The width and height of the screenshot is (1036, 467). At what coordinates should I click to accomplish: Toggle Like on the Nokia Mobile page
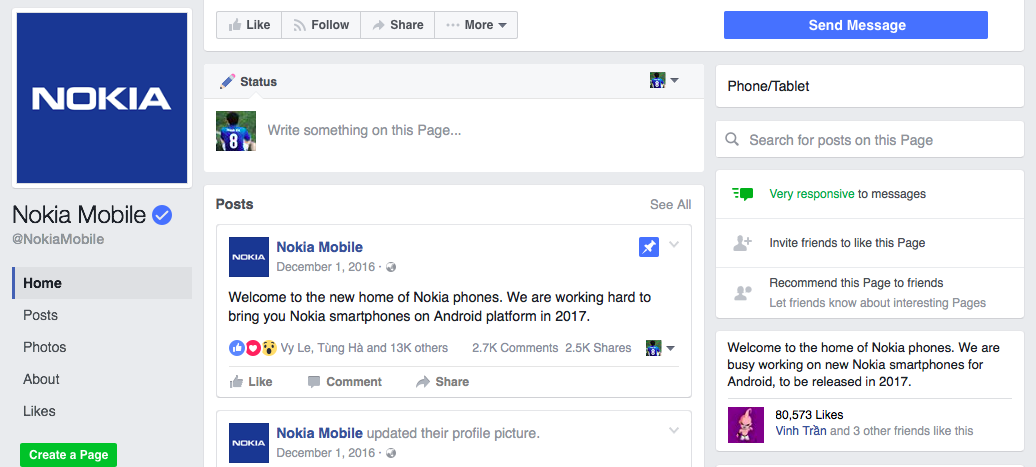[246, 25]
